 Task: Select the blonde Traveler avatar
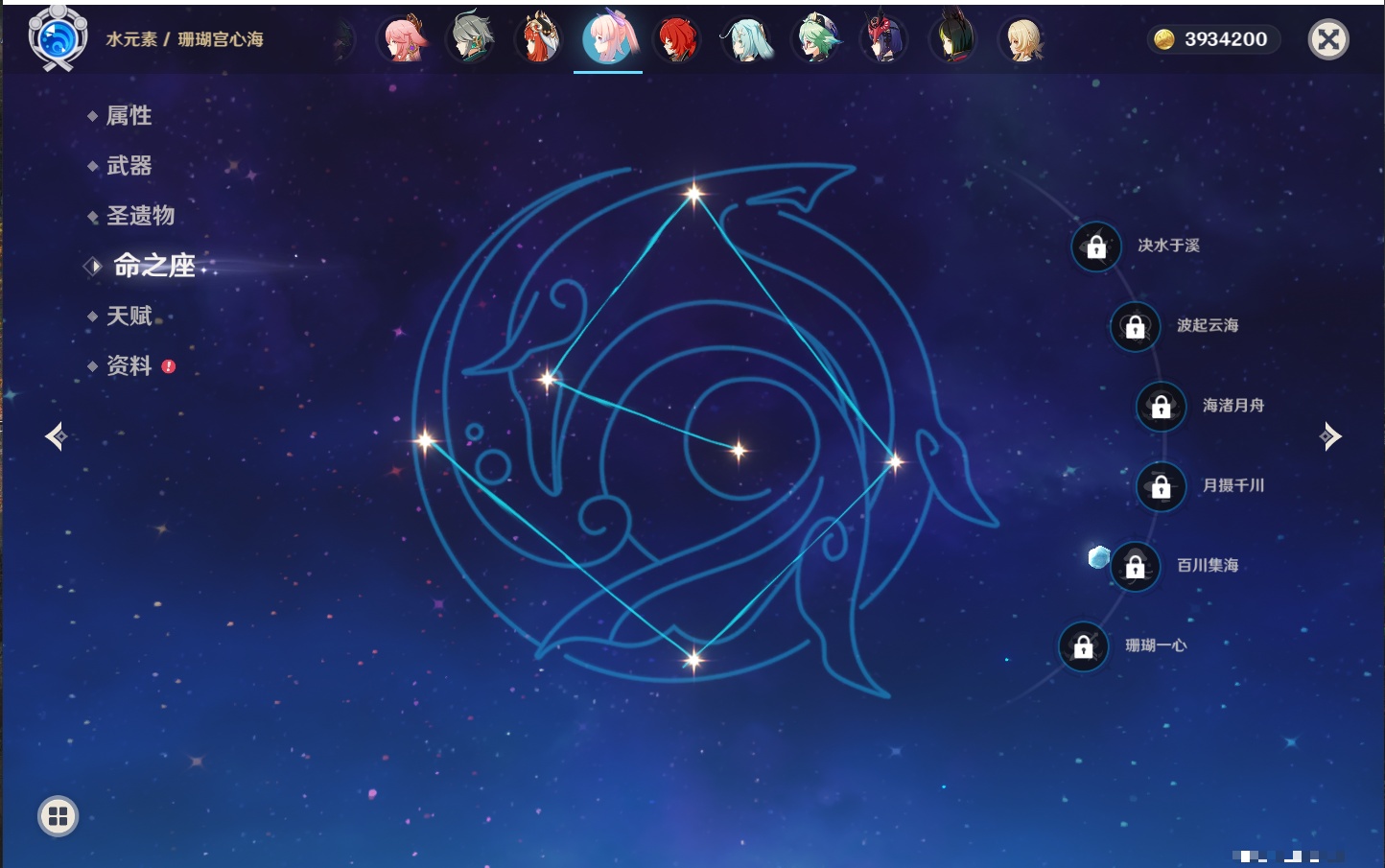click(1021, 39)
